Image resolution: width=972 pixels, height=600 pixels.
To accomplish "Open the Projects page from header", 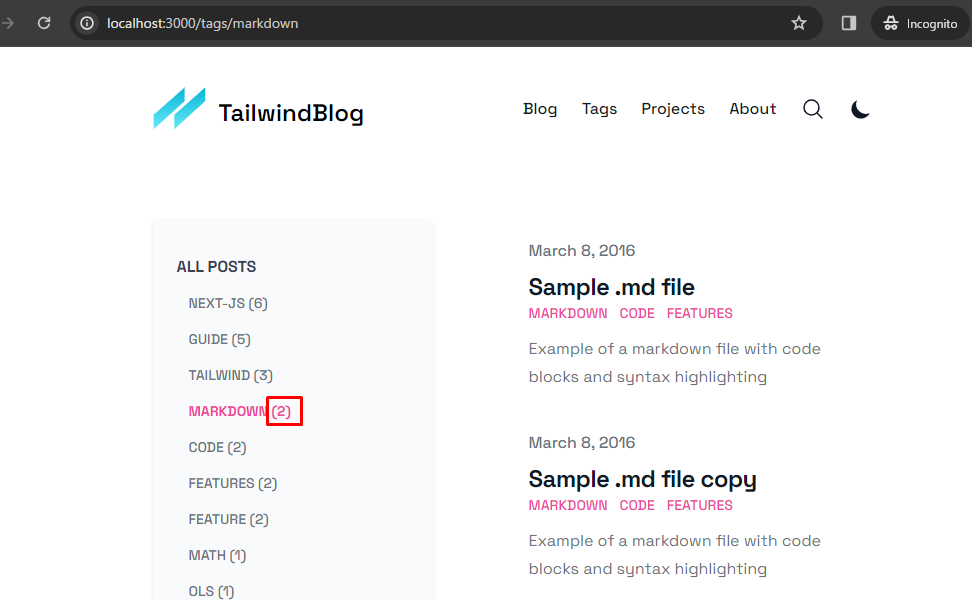I will 673,109.
